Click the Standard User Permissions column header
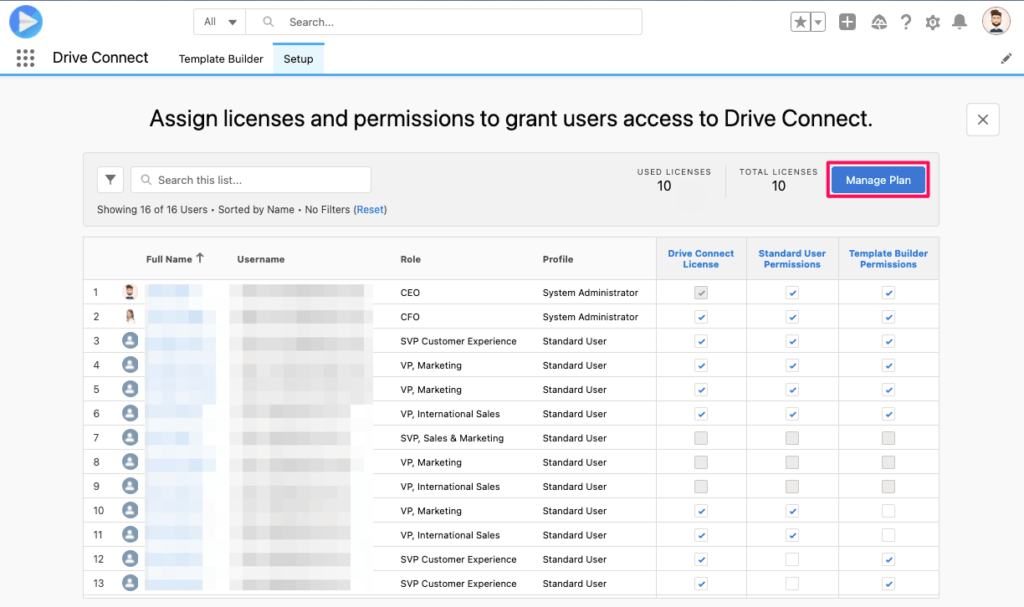Image resolution: width=1024 pixels, height=607 pixels. (792, 259)
